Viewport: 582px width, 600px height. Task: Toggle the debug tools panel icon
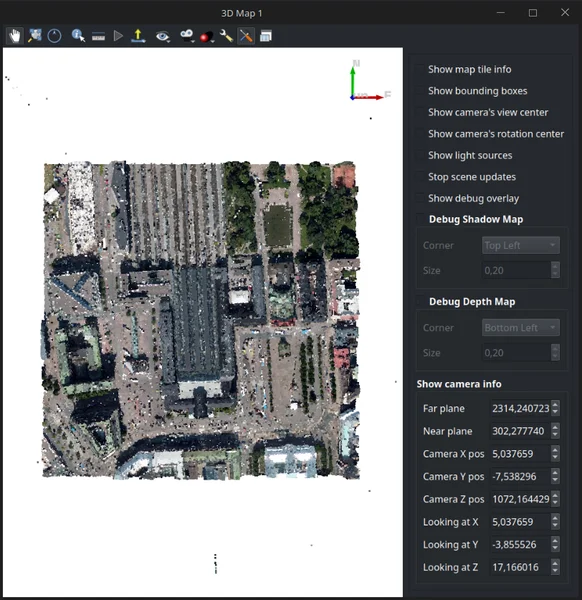point(246,36)
